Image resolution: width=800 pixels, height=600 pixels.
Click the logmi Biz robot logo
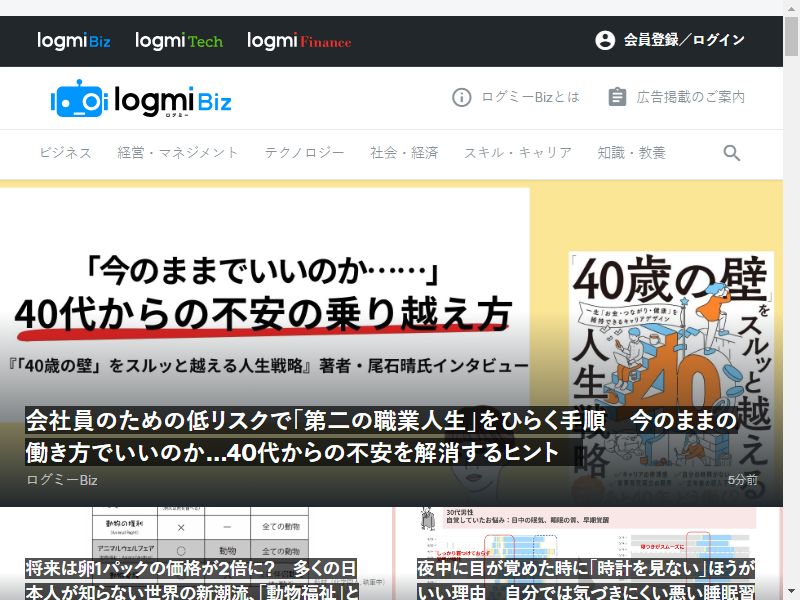(x=141, y=98)
